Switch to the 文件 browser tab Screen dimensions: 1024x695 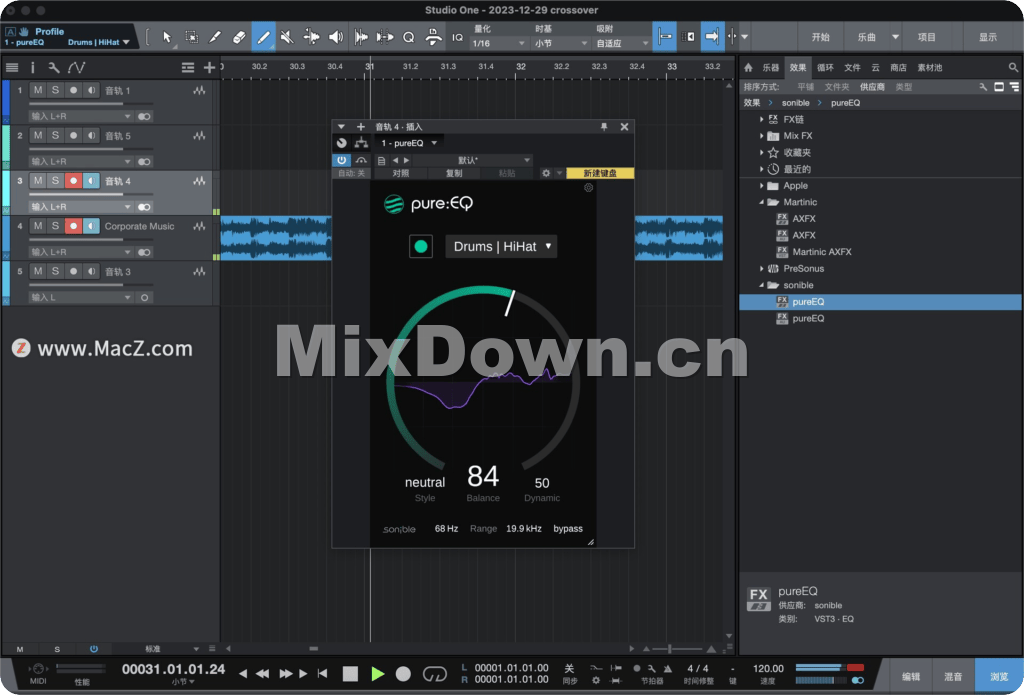tap(852, 67)
